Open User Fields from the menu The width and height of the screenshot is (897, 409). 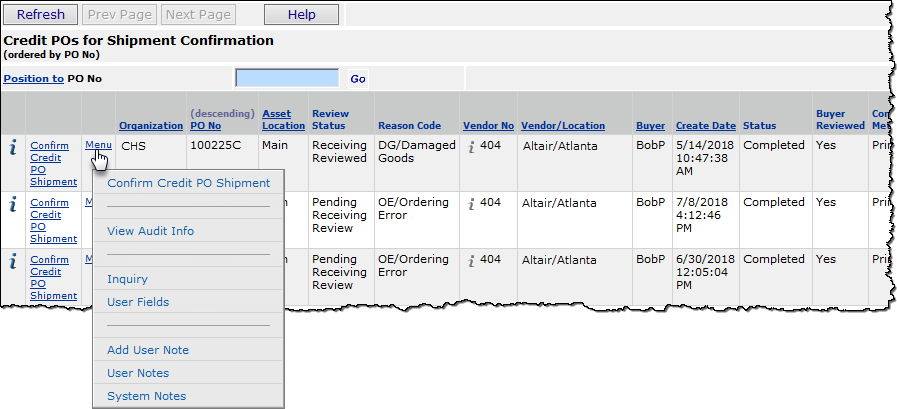coord(138,302)
